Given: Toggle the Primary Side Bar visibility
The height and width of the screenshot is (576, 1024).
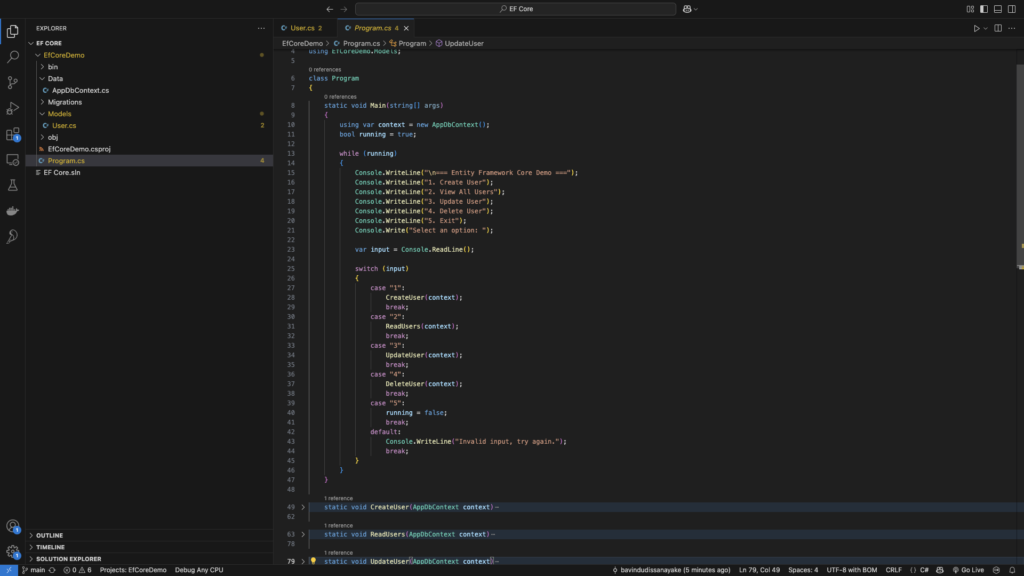Looking at the screenshot, I should click(x=984, y=9).
